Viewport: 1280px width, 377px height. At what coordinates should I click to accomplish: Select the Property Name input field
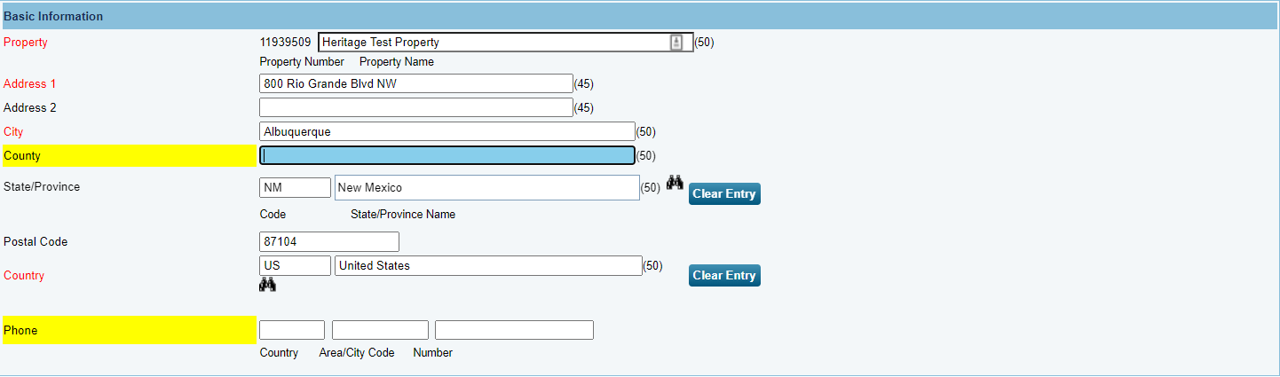[505, 42]
